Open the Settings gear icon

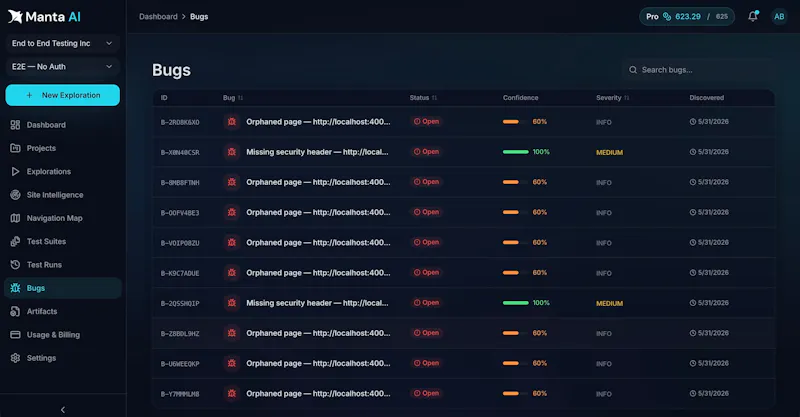[15, 358]
